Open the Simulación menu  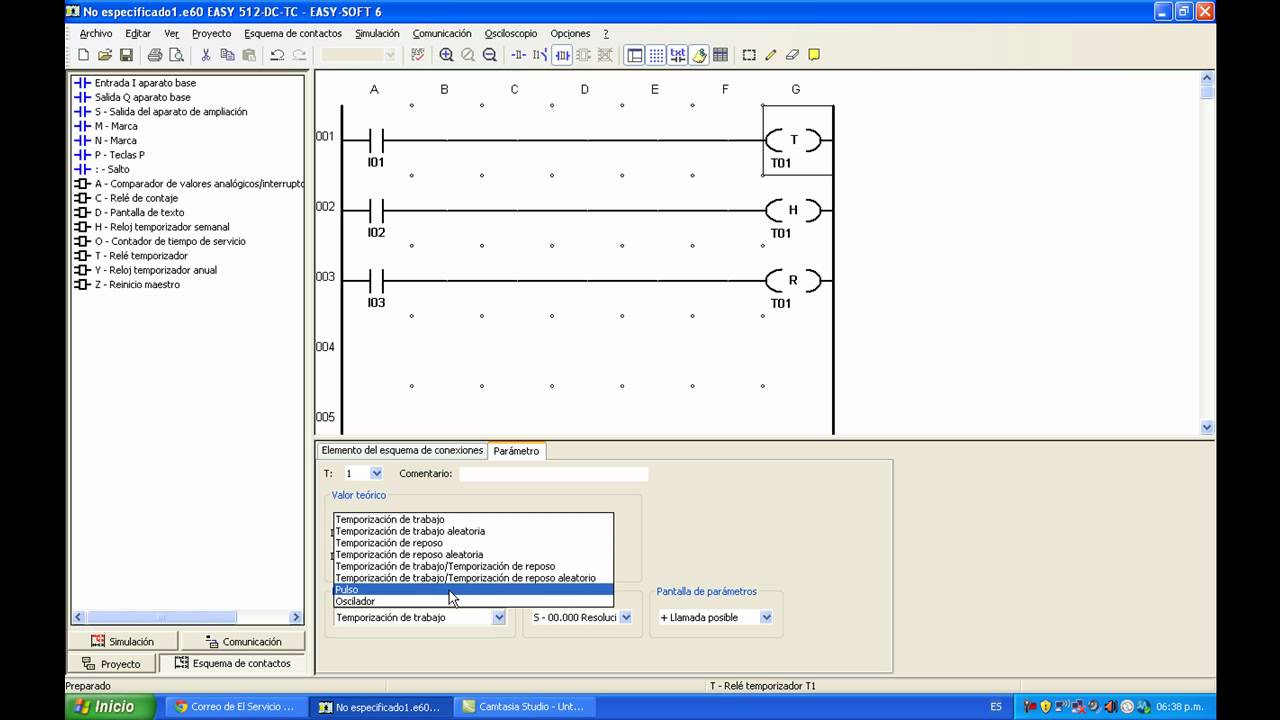click(x=377, y=33)
